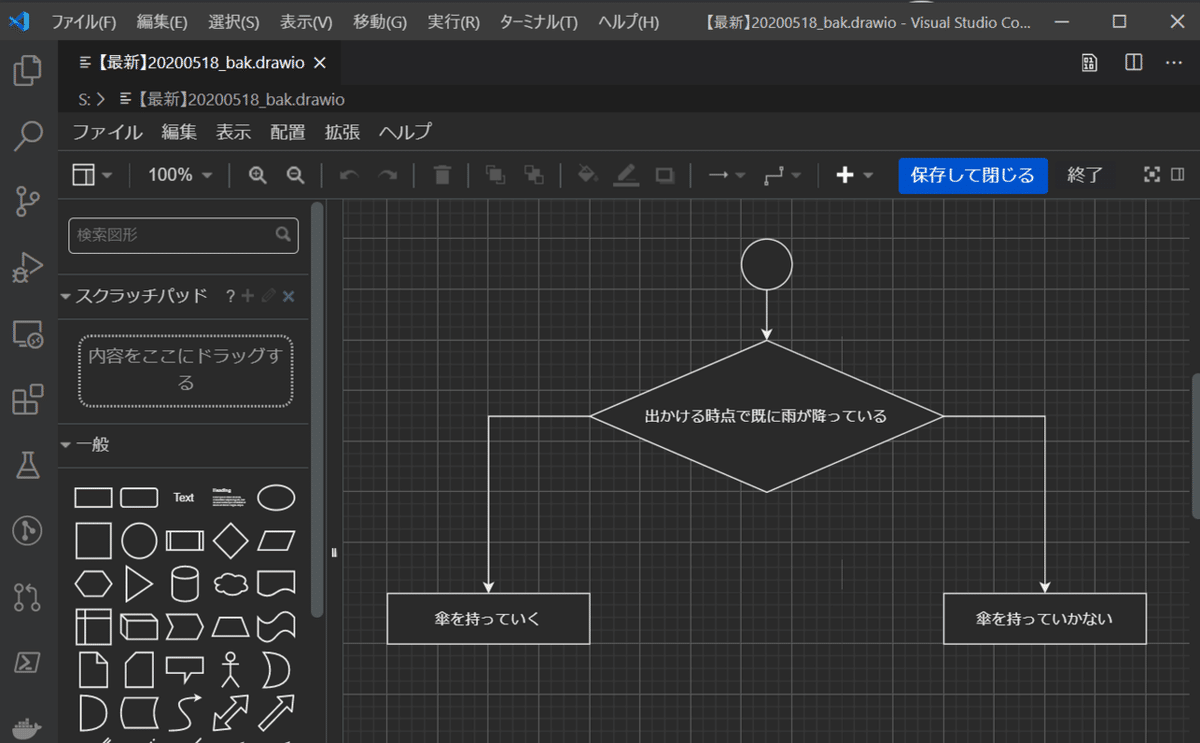
Task: Open the drawio ヘルプ menu
Action: 405,132
